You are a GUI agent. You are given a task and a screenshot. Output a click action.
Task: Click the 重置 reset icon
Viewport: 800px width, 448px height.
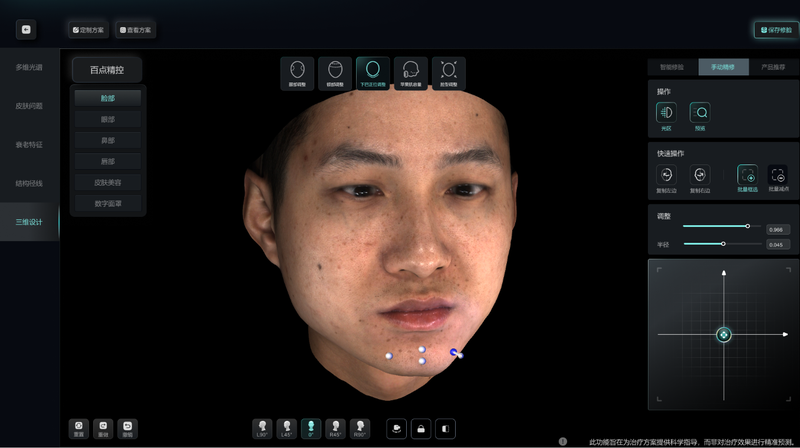[79, 429]
